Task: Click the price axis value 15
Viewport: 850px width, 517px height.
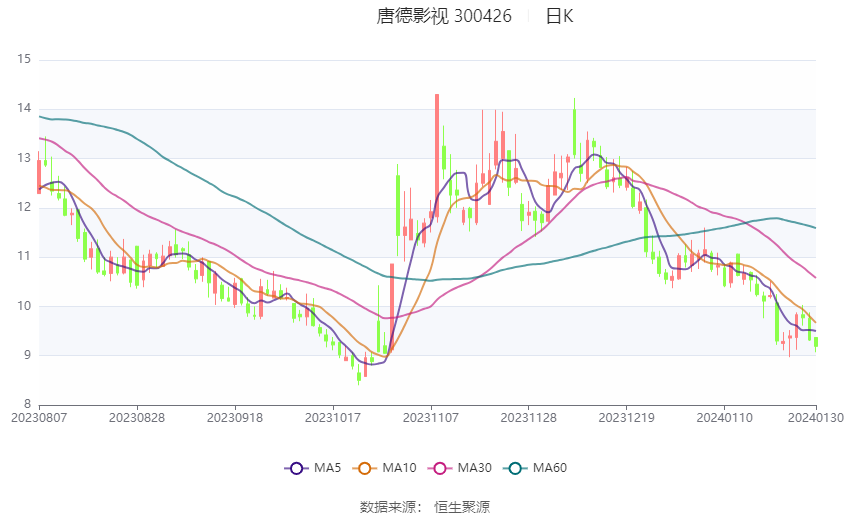Action: click(24, 59)
